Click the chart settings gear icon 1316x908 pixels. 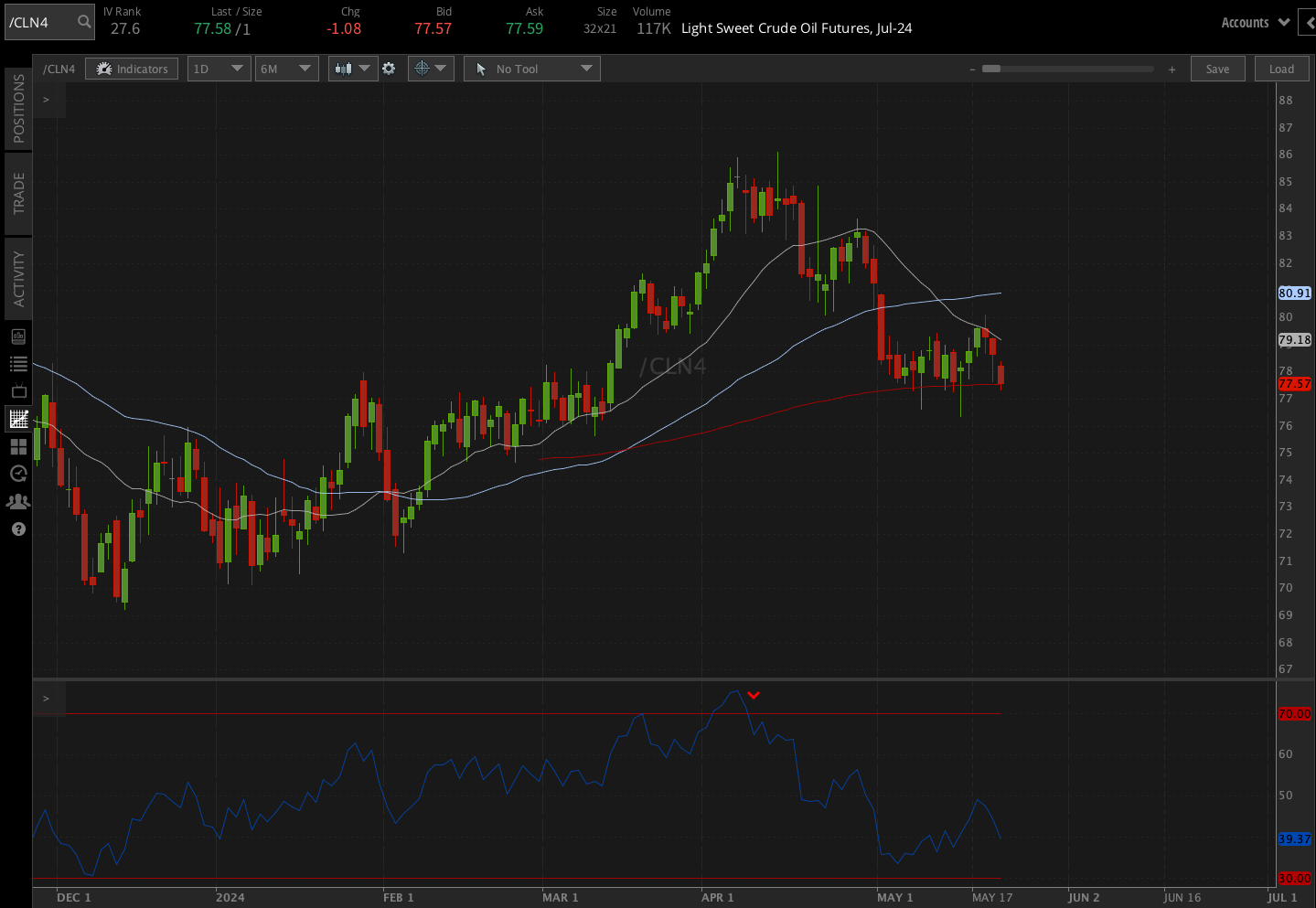(389, 69)
